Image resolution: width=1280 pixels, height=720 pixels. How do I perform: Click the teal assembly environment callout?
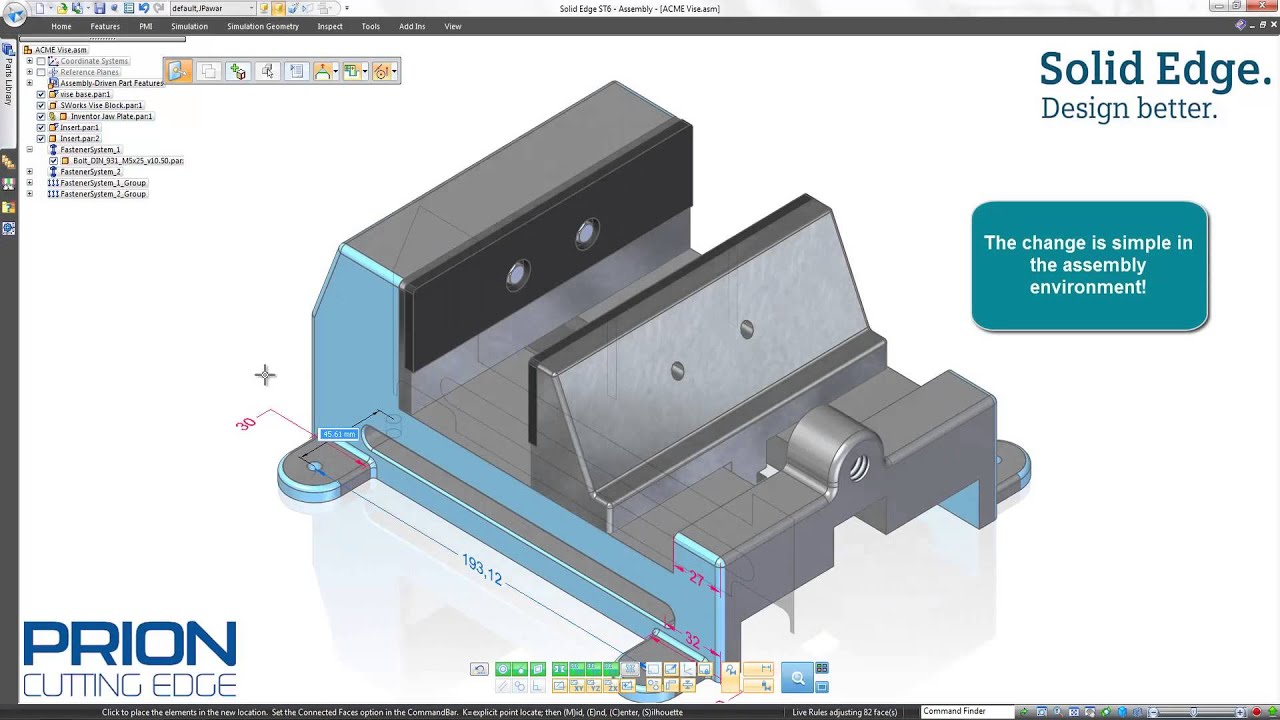click(1089, 265)
